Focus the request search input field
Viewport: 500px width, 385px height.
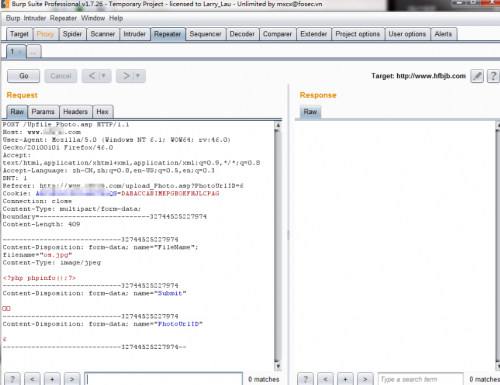coord(163,379)
